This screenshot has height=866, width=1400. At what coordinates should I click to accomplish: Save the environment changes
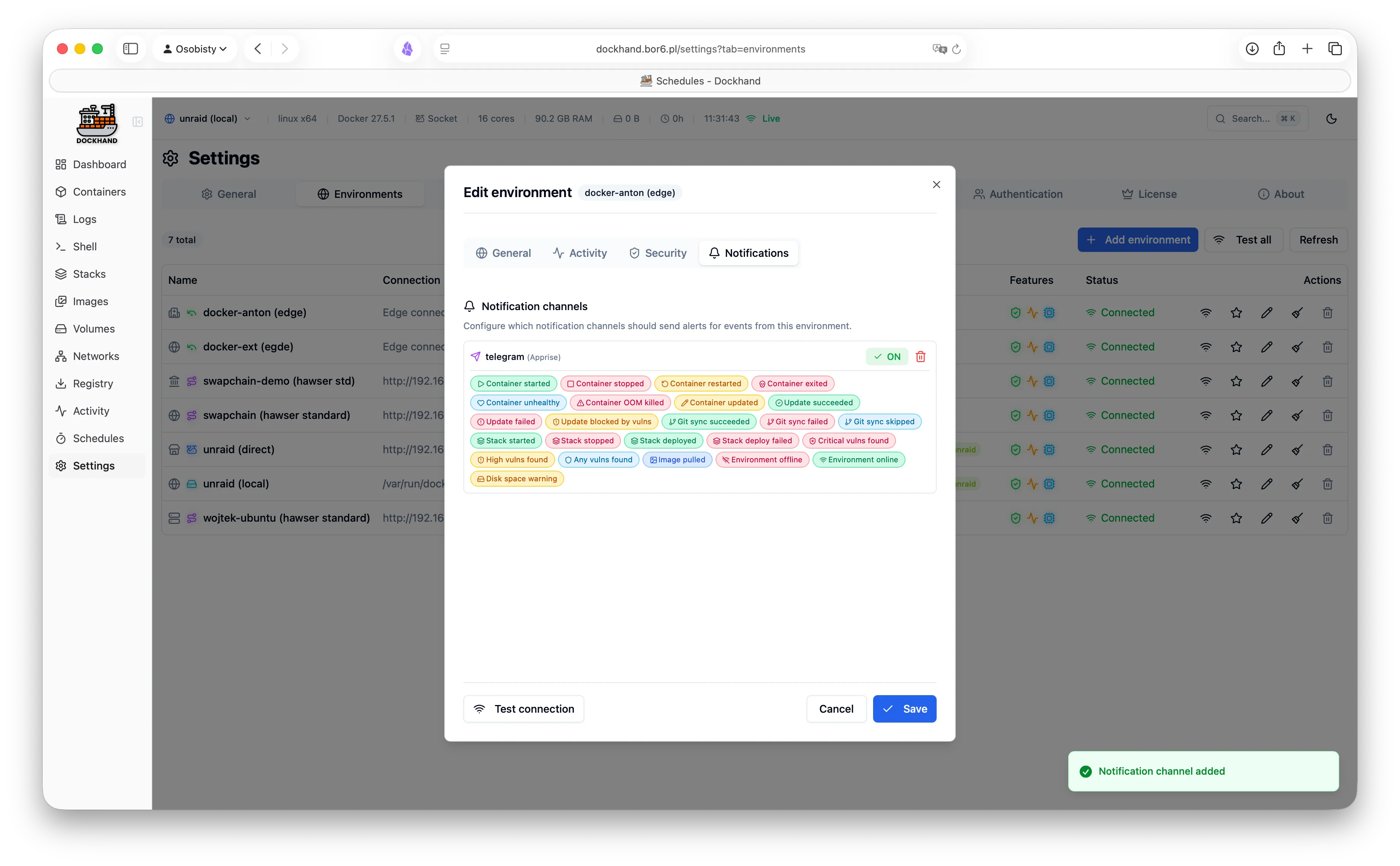pyautogui.click(x=904, y=709)
